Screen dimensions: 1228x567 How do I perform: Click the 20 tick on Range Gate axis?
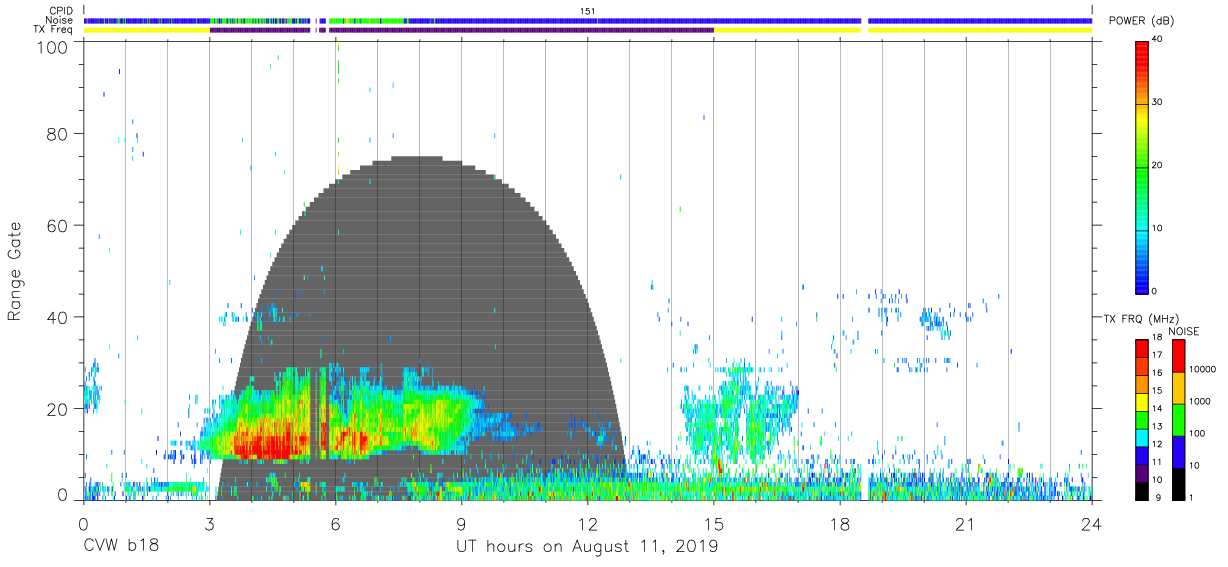[56, 409]
